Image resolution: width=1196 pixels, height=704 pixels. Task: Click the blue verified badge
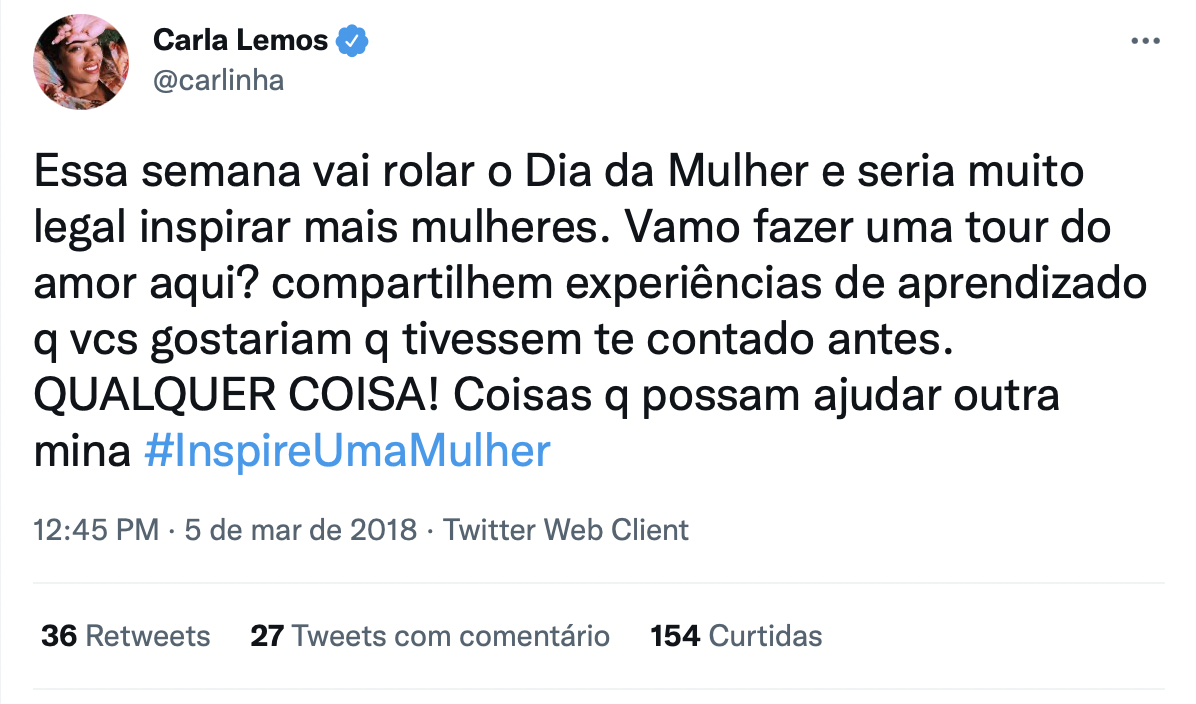click(353, 40)
